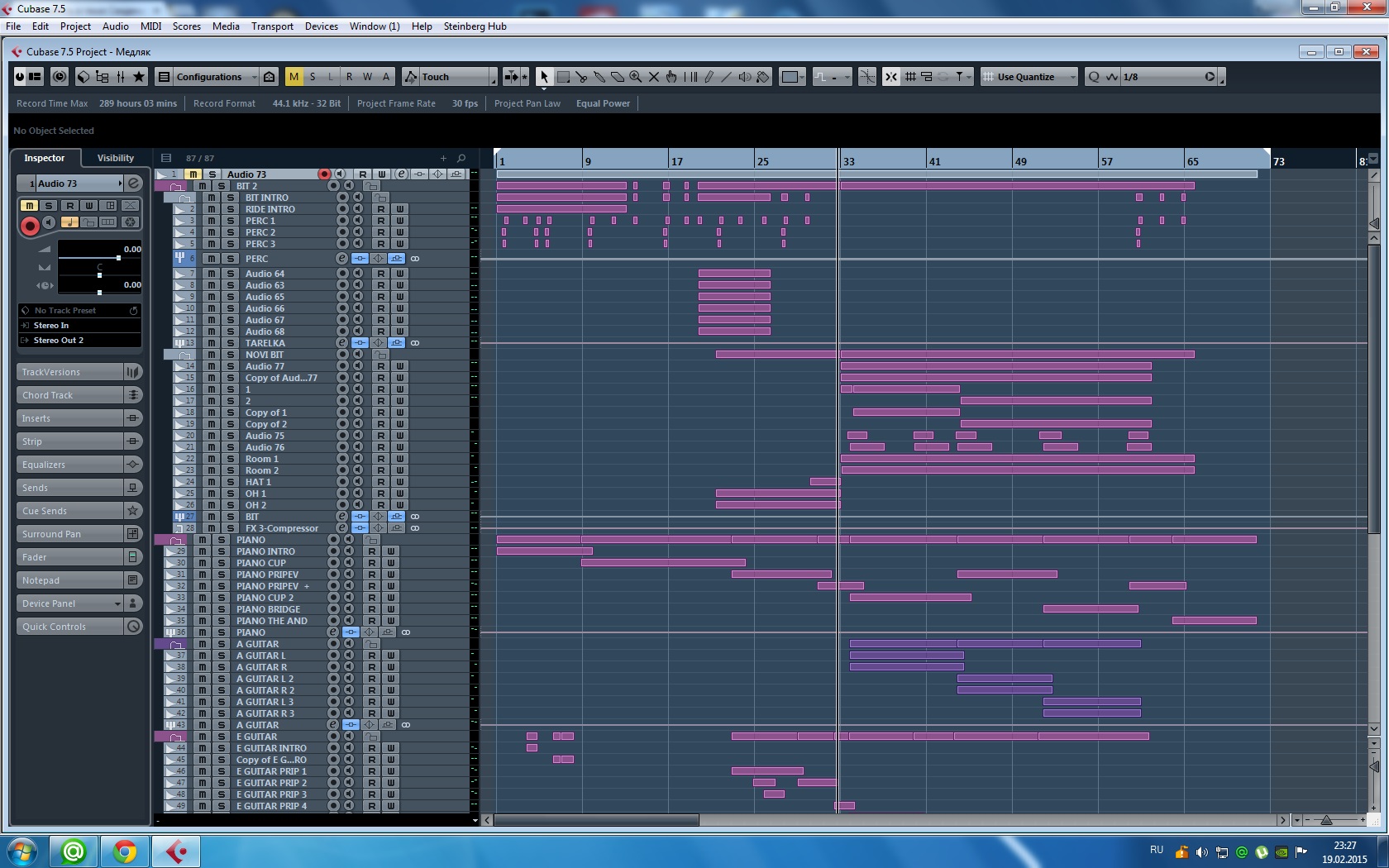Toggle Monitor button in Inspector

(49, 222)
